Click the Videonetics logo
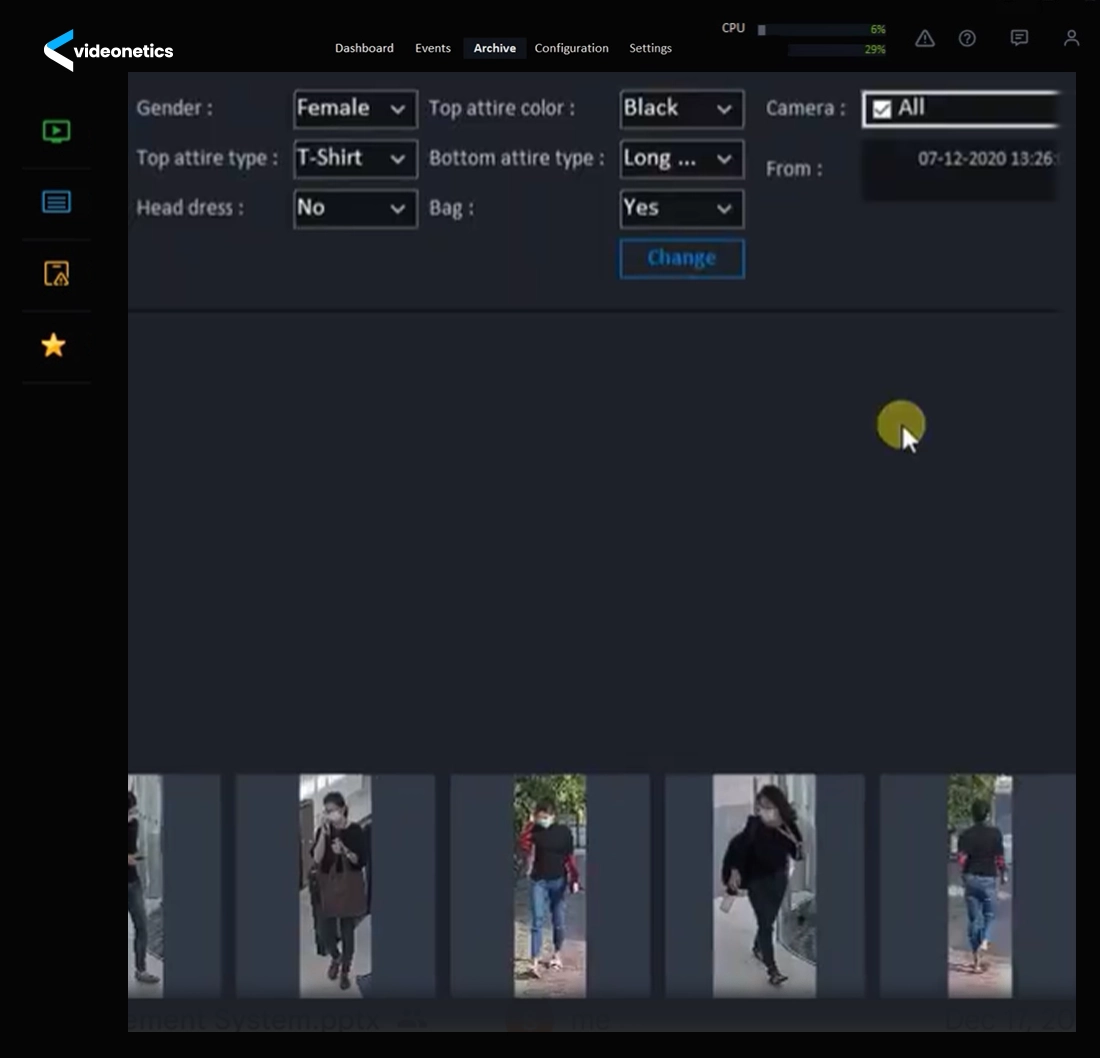 [x=108, y=50]
